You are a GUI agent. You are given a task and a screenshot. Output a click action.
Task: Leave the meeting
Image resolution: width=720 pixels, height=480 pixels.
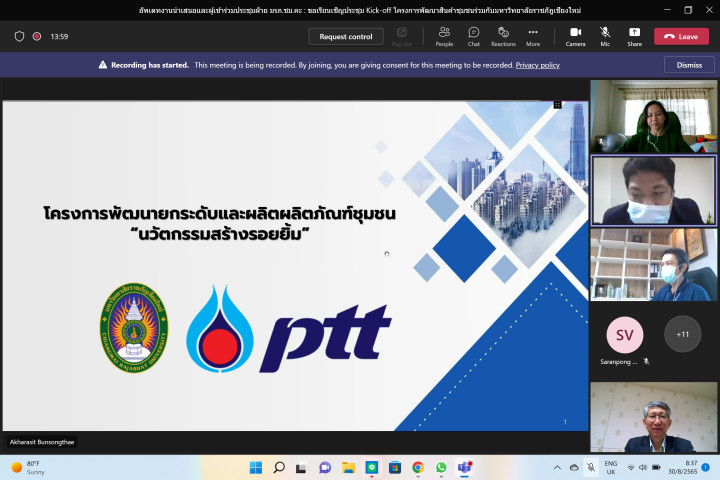pos(681,36)
